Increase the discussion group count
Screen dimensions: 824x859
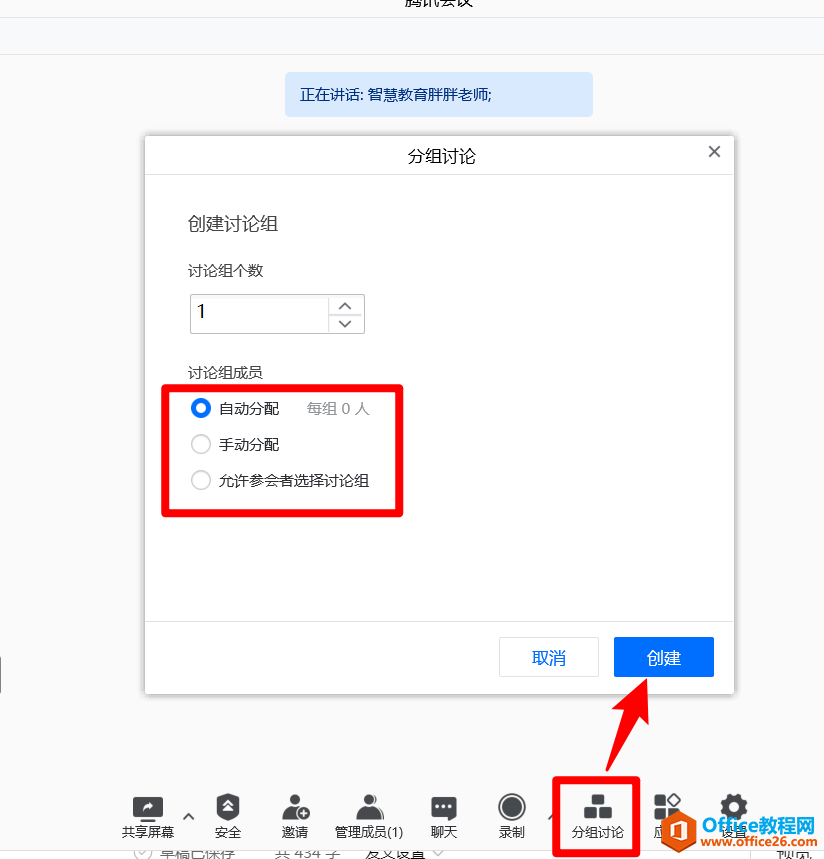345,306
